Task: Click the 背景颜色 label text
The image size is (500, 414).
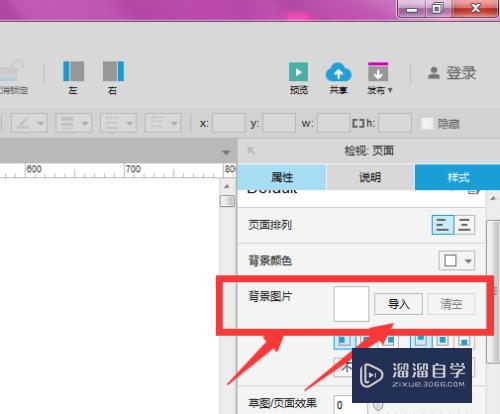Action: (270, 261)
